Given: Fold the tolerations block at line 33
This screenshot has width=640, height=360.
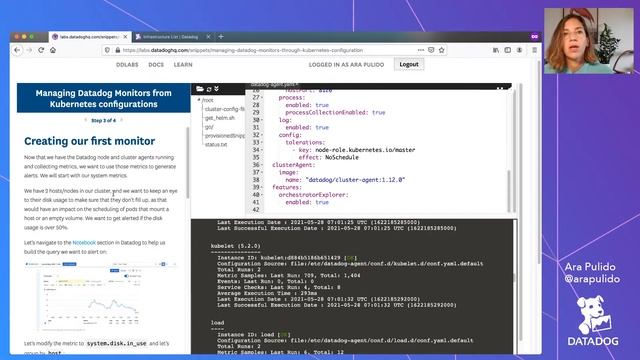Looking at the screenshot, I should click(x=262, y=142).
